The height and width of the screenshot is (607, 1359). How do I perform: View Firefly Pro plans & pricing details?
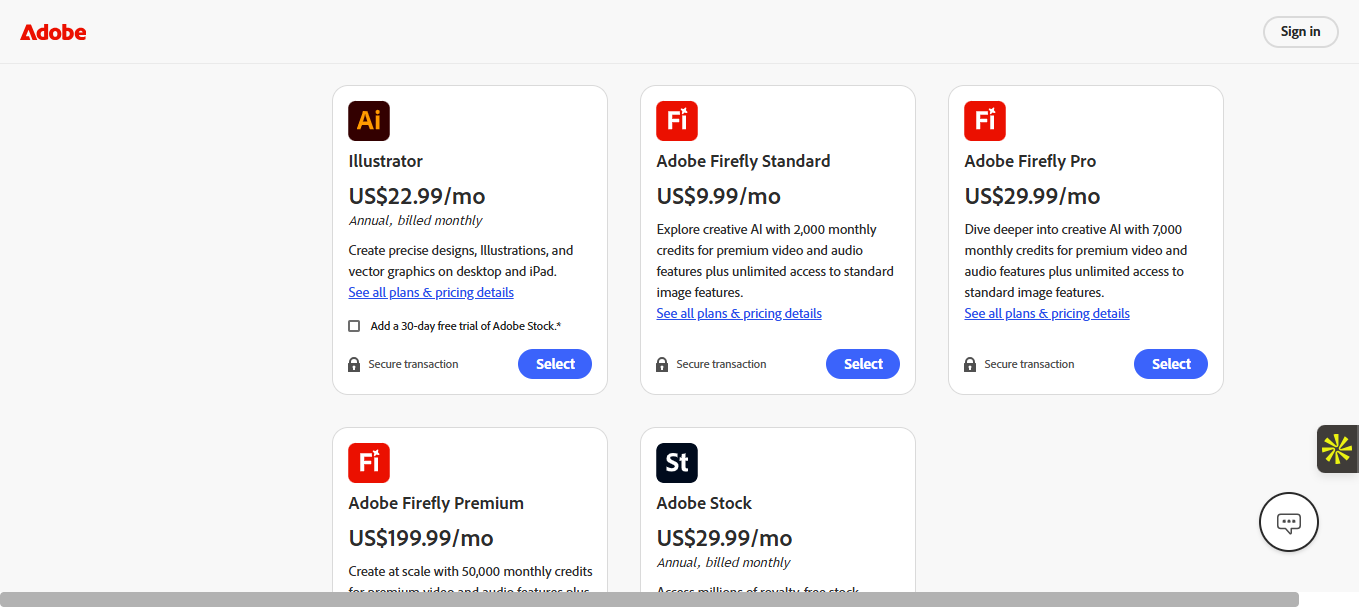point(1047,314)
